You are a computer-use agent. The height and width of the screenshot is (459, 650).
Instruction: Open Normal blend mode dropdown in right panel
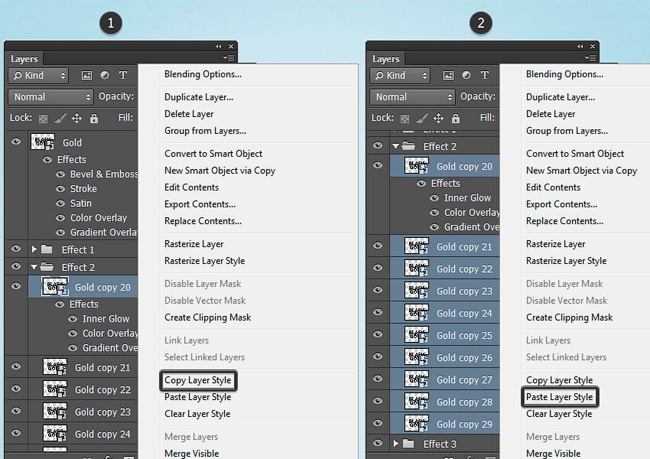[x=412, y=97]
